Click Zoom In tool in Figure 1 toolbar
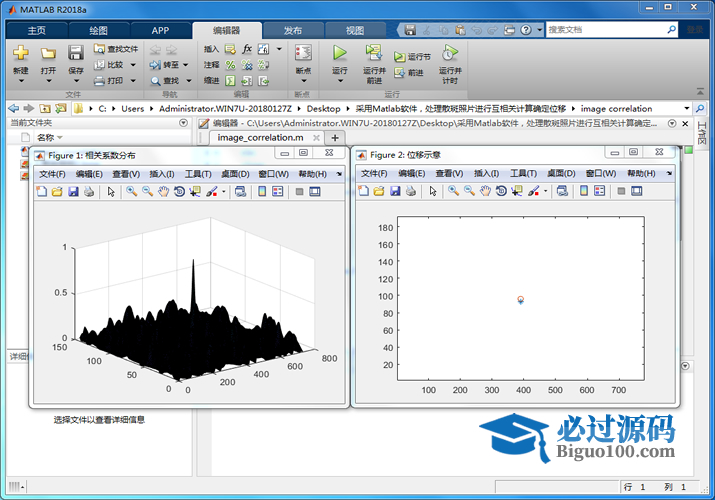The height and width of the screenshot is (500, 715). [x=131, y=191]
